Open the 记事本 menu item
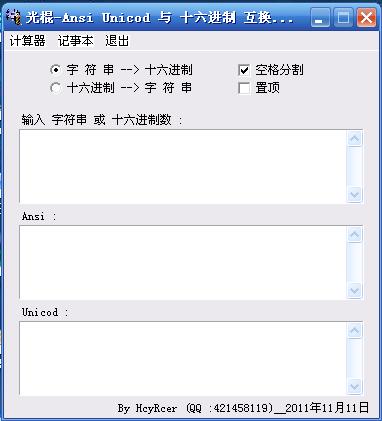 [76, 41]
